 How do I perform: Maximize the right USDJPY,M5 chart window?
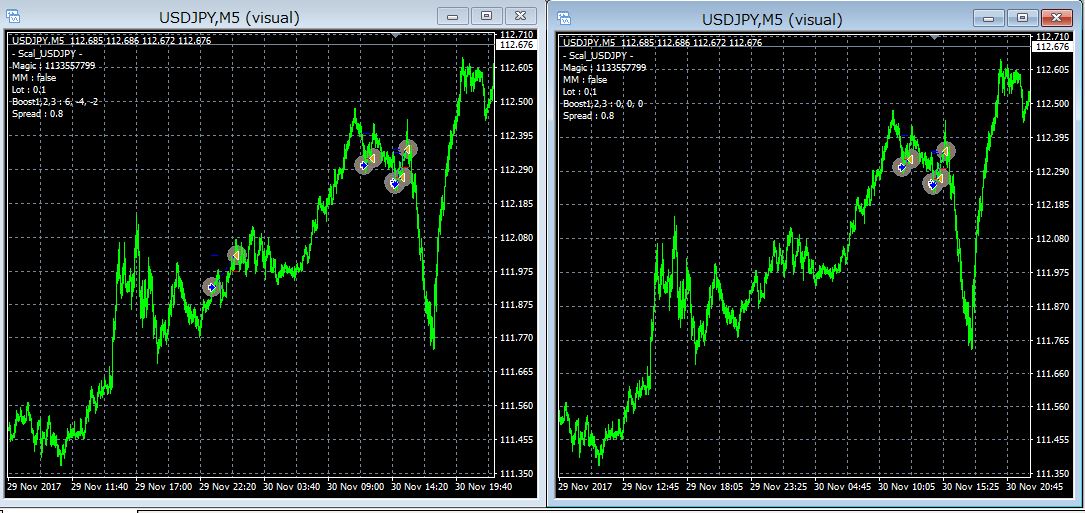[x=1022, y=18]
